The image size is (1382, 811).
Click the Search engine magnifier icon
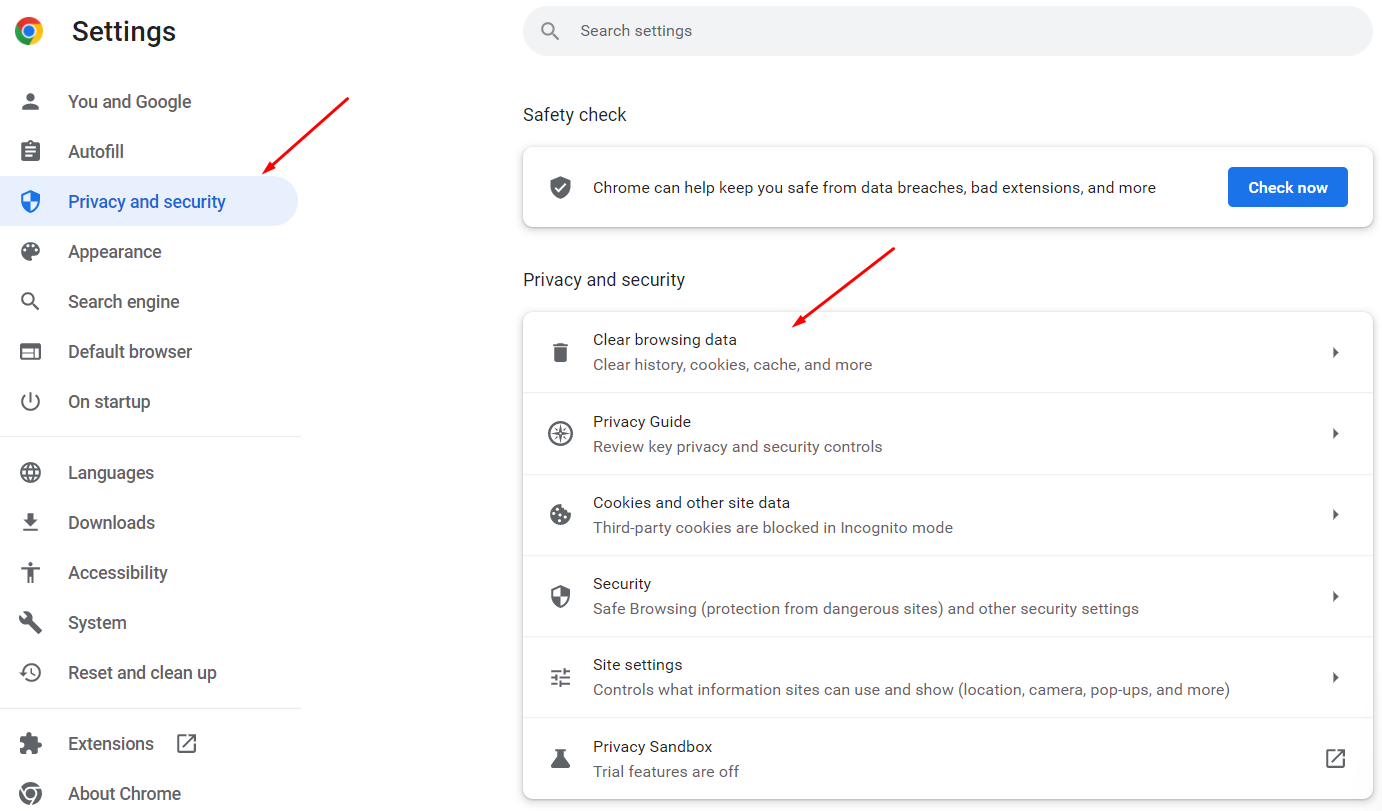tap(30, 301)
